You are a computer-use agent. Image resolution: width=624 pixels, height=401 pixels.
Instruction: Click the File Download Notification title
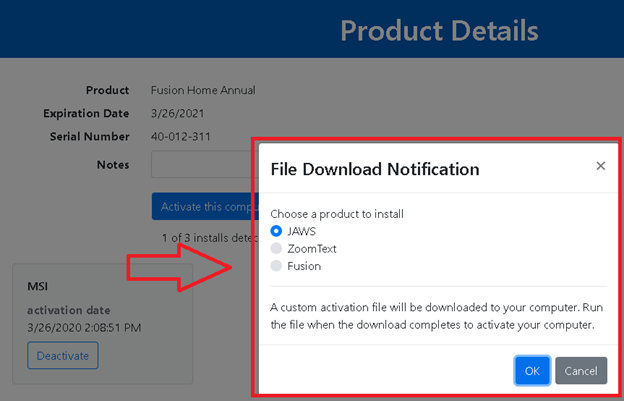(x=375, y=169)
